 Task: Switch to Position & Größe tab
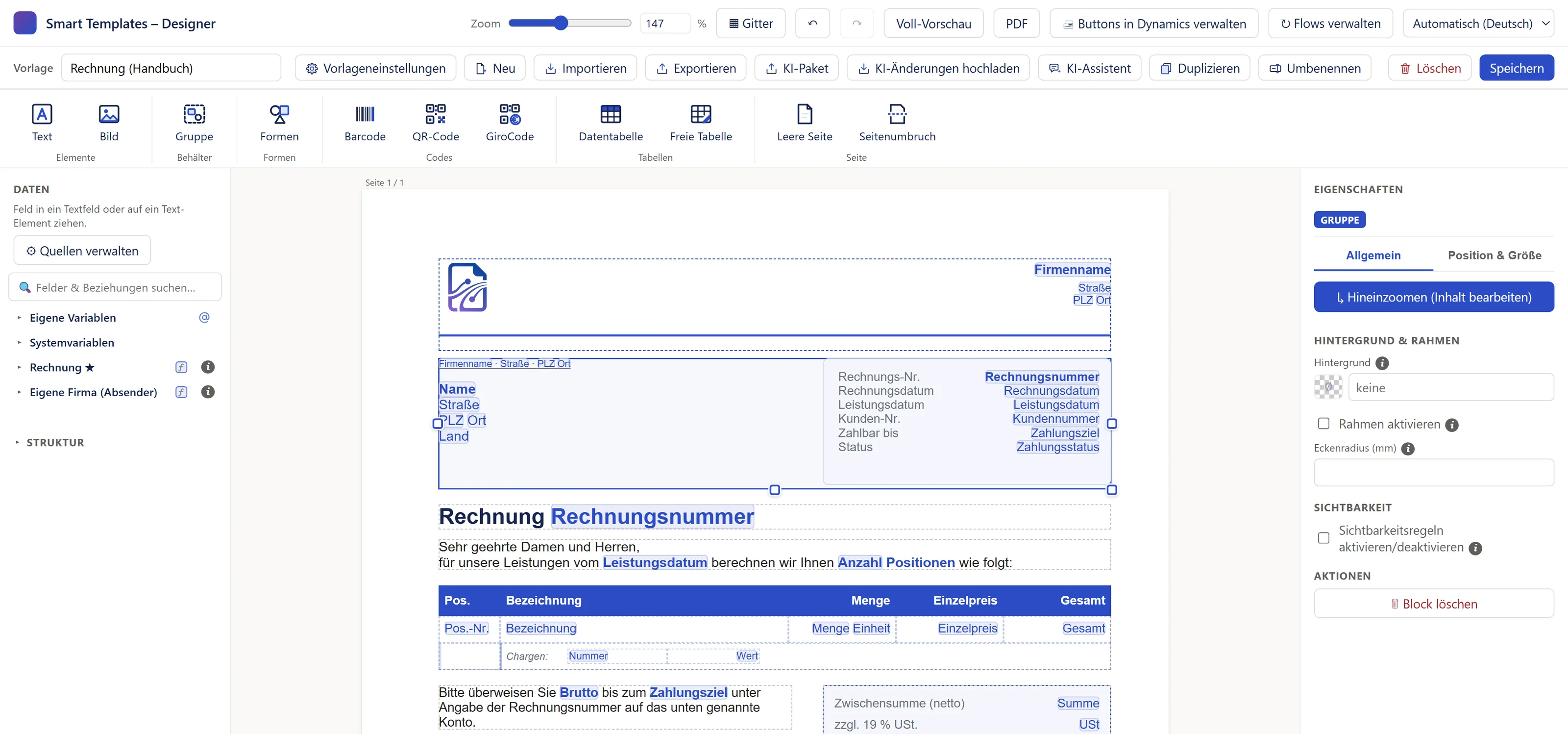pos(1494,255)
